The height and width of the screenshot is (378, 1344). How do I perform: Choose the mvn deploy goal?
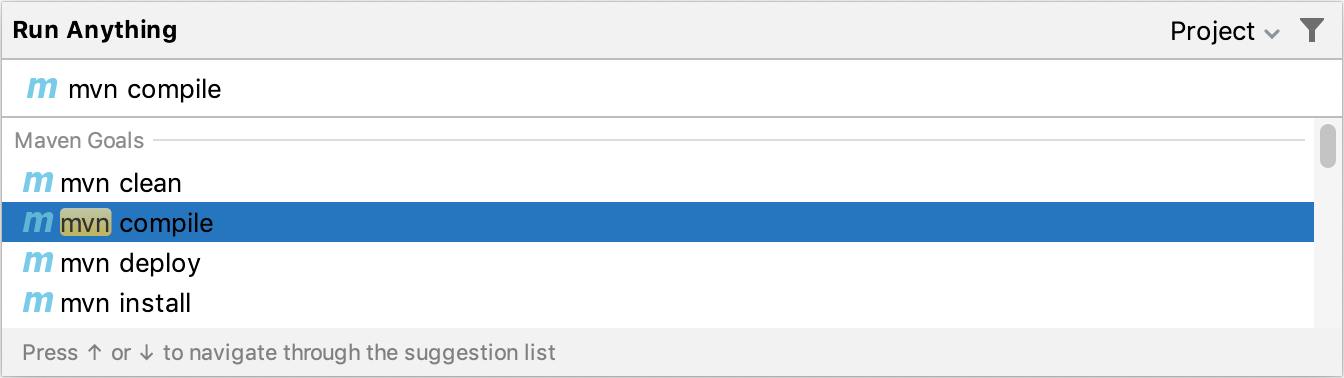tap(658, 263)
